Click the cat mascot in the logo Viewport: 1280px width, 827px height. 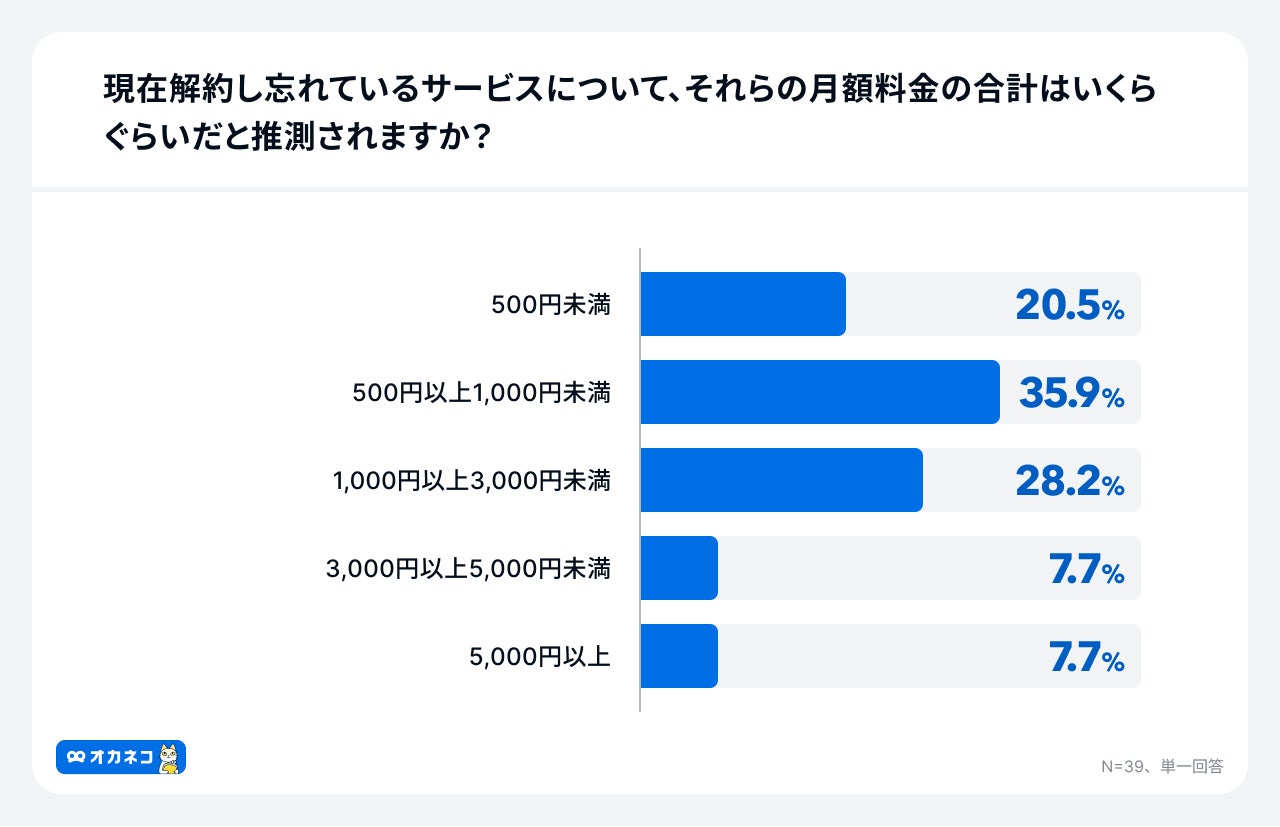click(168, 758)
